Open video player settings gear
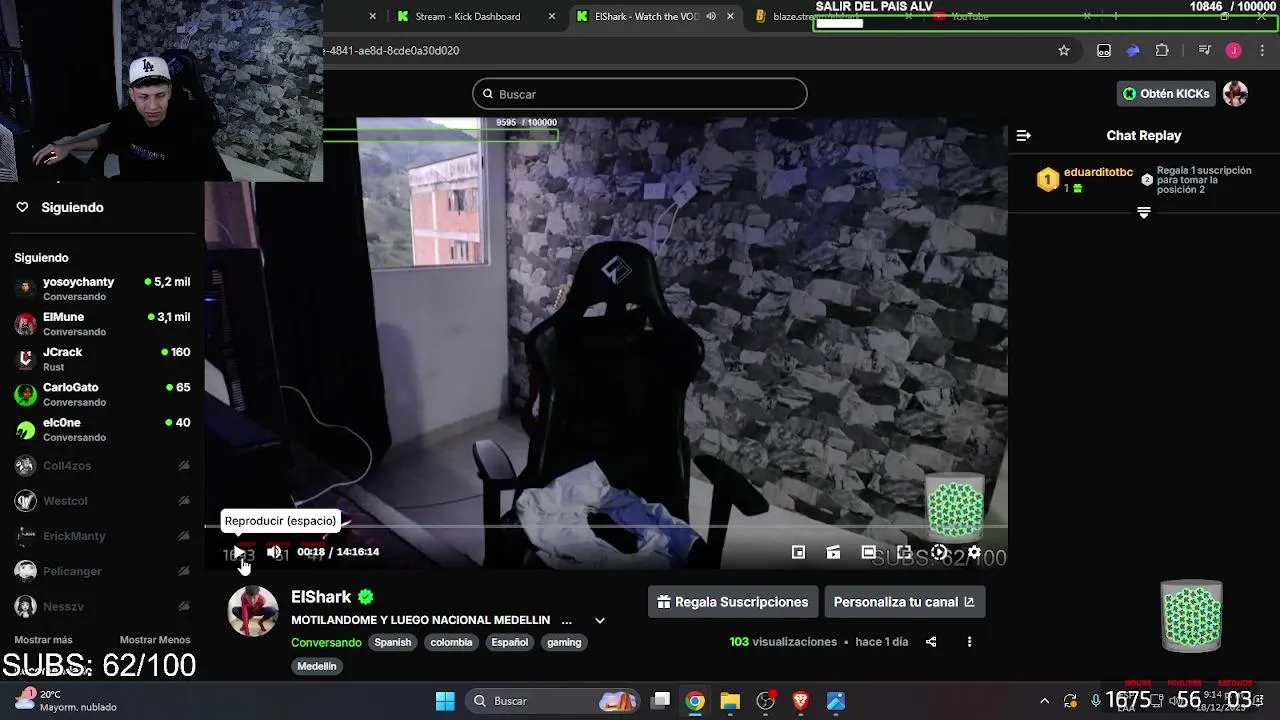 click(974, 552)
